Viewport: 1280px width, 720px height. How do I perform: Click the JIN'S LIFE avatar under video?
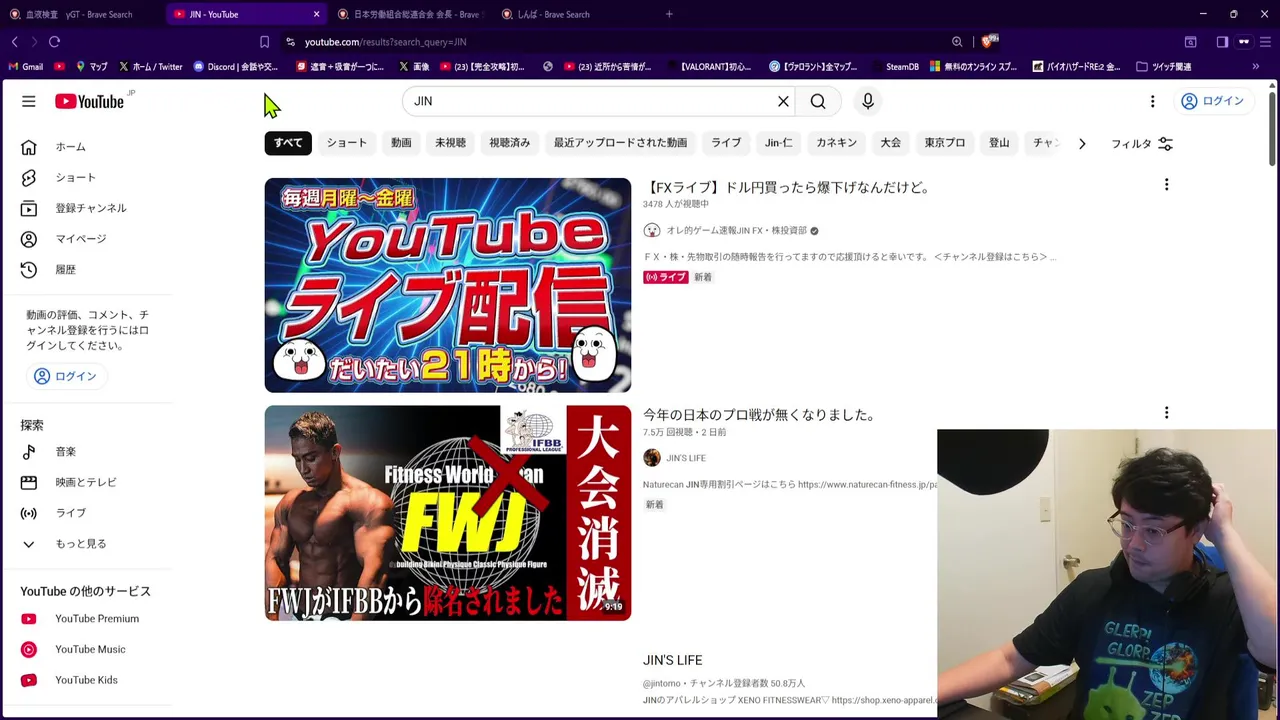coord(652,458)
